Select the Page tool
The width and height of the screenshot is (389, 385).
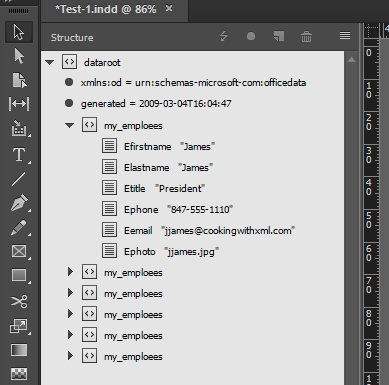click(19, 80)
